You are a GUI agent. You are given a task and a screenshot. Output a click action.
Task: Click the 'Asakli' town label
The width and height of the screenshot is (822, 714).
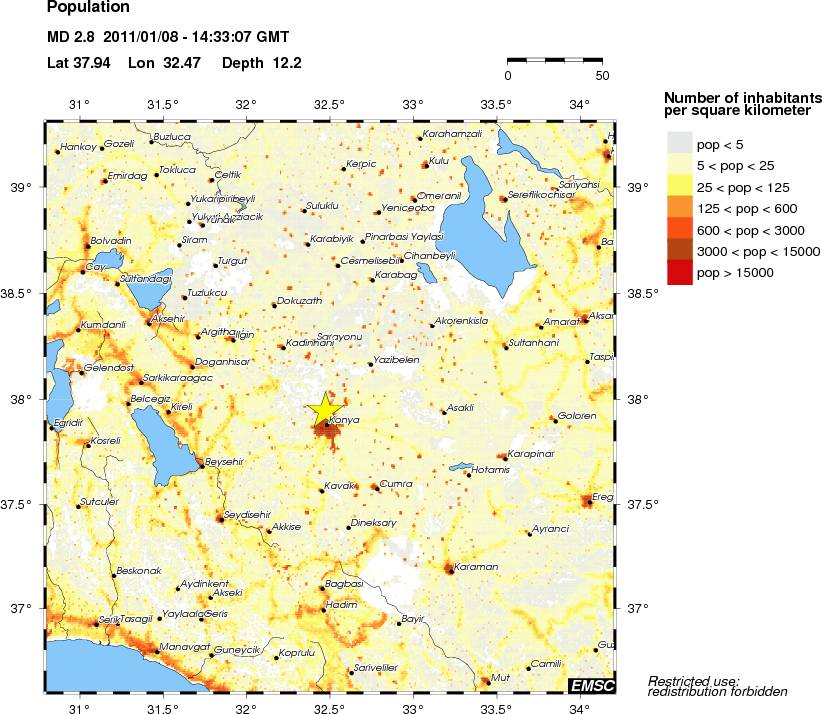460,408
